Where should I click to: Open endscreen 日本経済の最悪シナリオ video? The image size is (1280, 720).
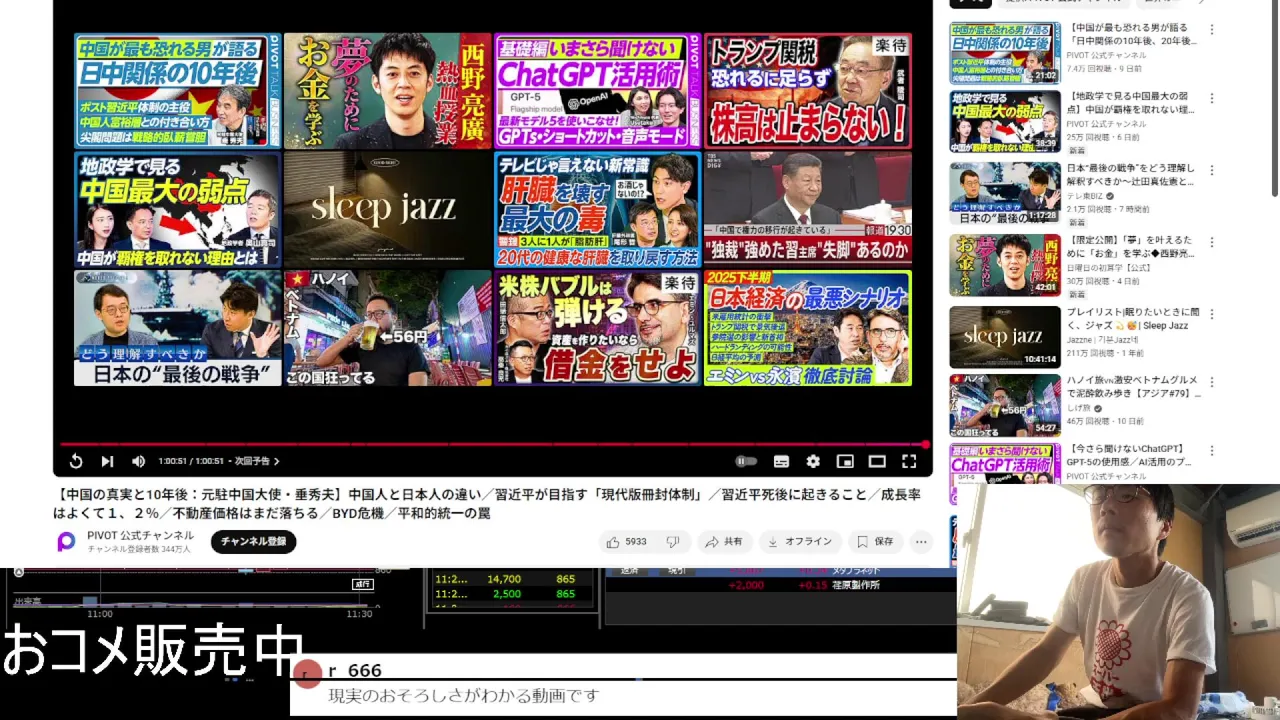pos(807,328)
